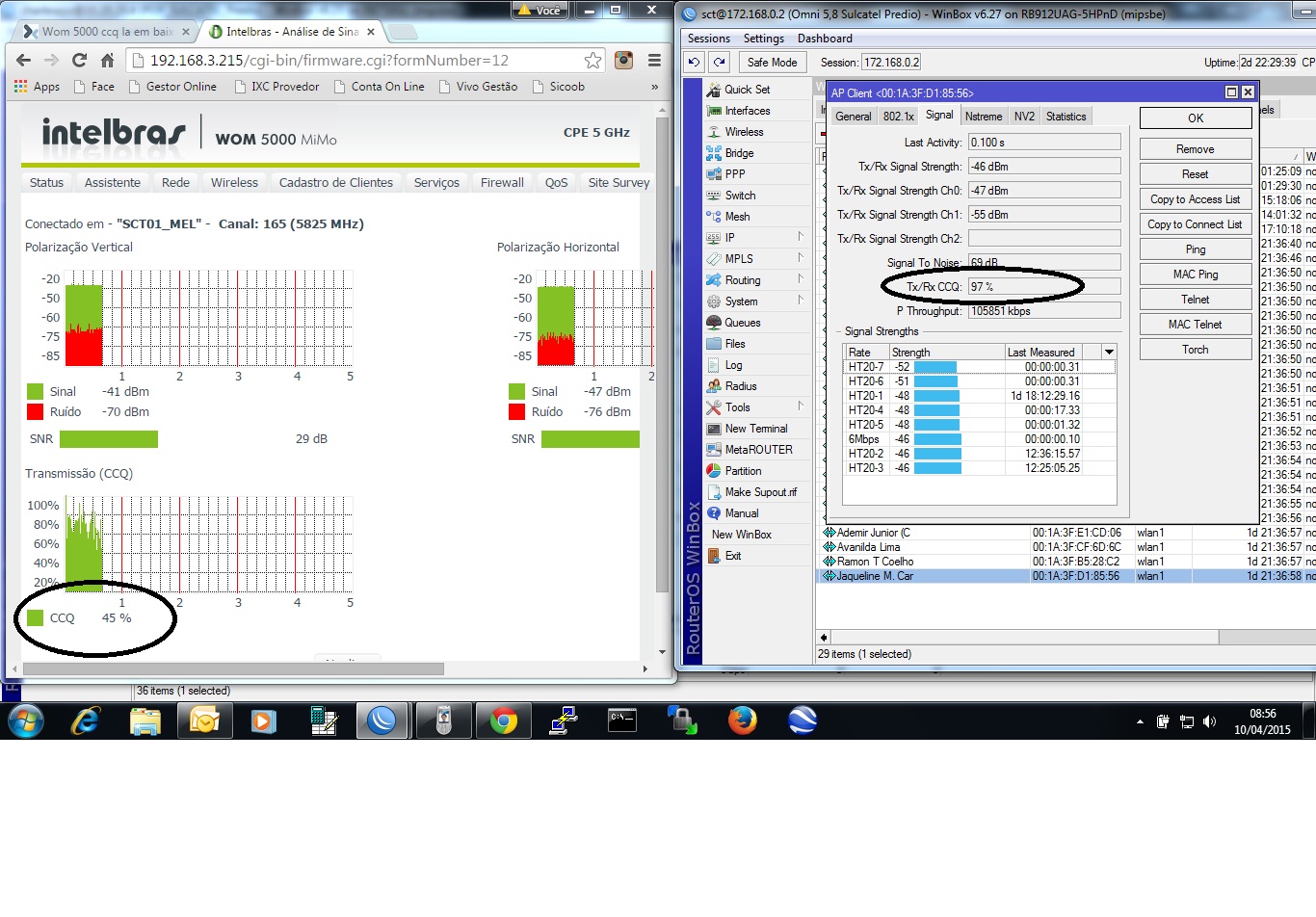1316x917 pixels.
Task: Open Dashboard menu in WinBox
Action: click(825, 39)
